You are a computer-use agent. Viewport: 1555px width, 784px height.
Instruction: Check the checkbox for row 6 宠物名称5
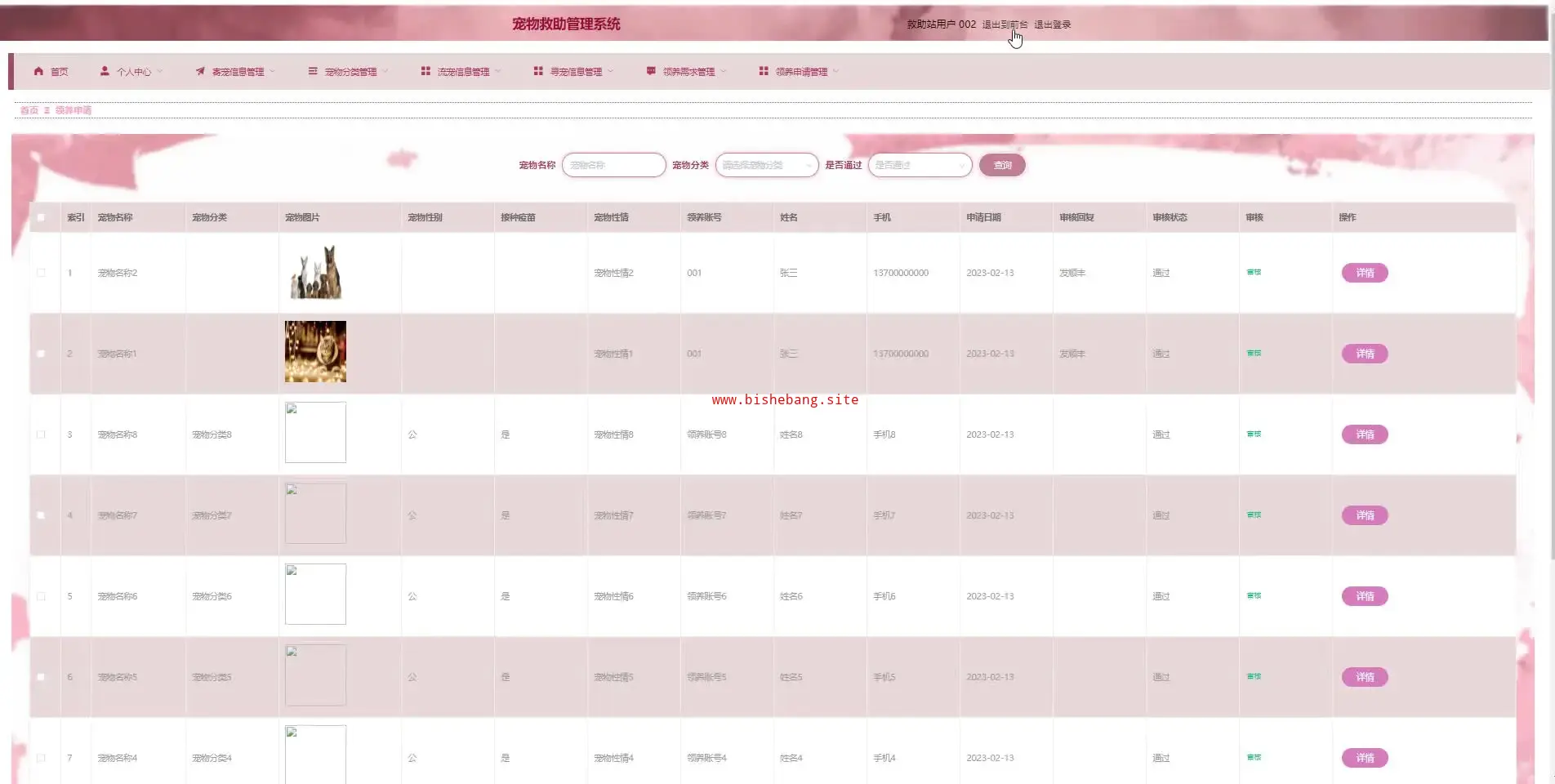(x=41, y=677)
